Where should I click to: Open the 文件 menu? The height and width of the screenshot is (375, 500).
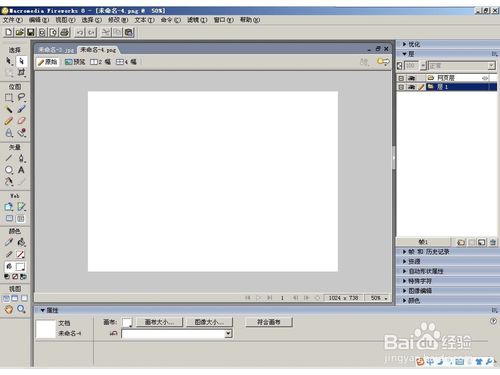[x=13, y=20]
